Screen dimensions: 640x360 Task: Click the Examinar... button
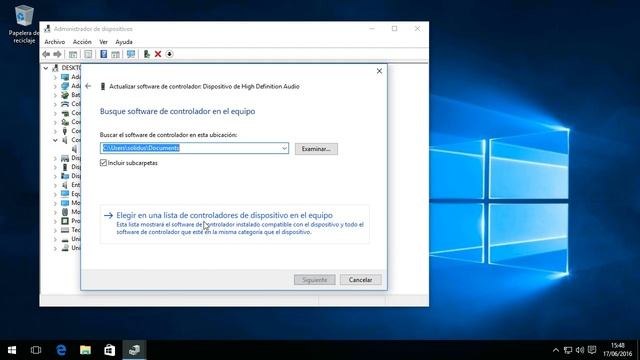tap(316, 149)
